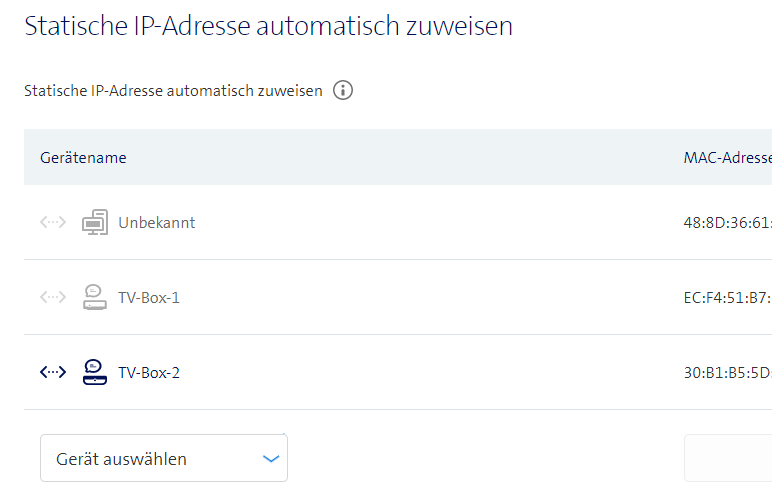This screenshot has width=772, height=494.
Task: Click the computer device icon for Unbekannt
Action: point(94,223)
